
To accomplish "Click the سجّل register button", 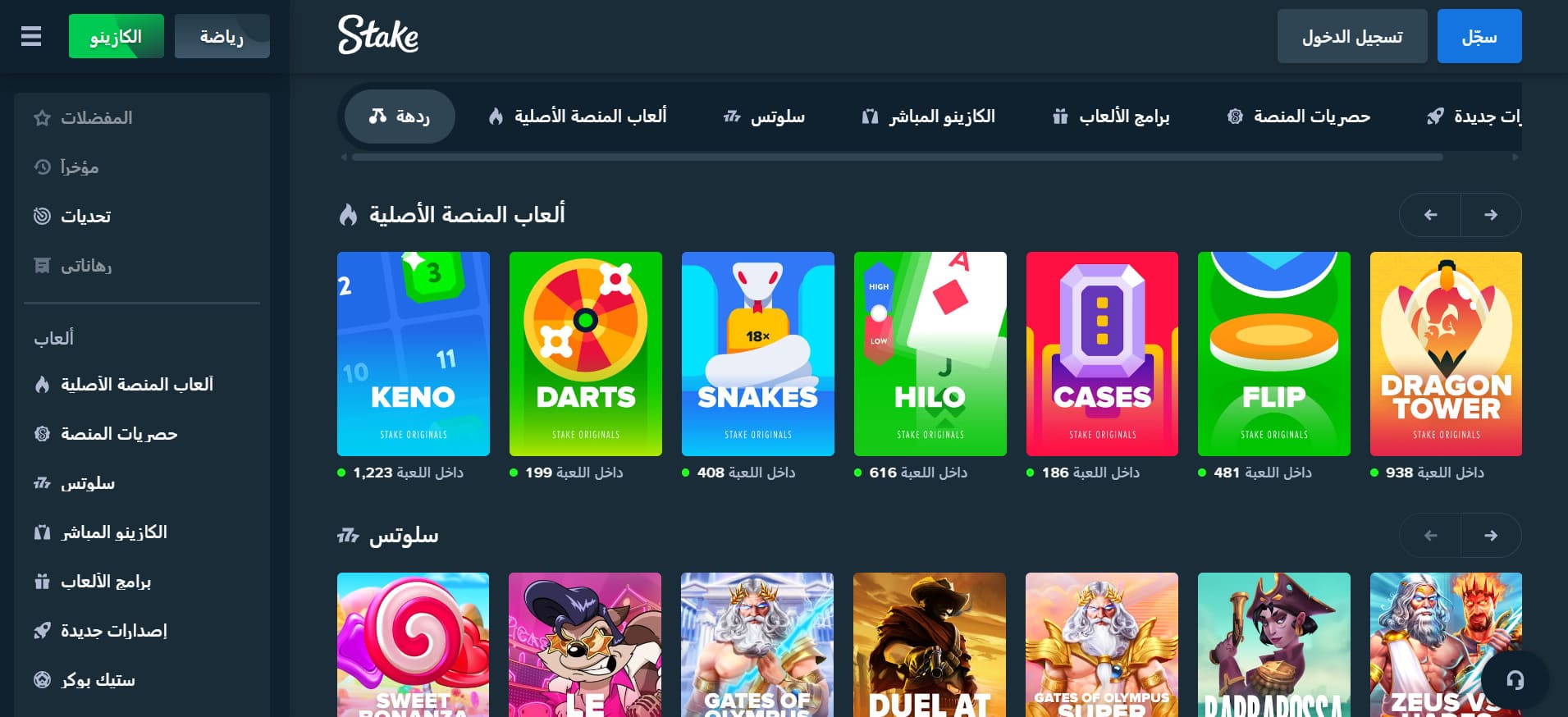I will [x=1479, y=36].
